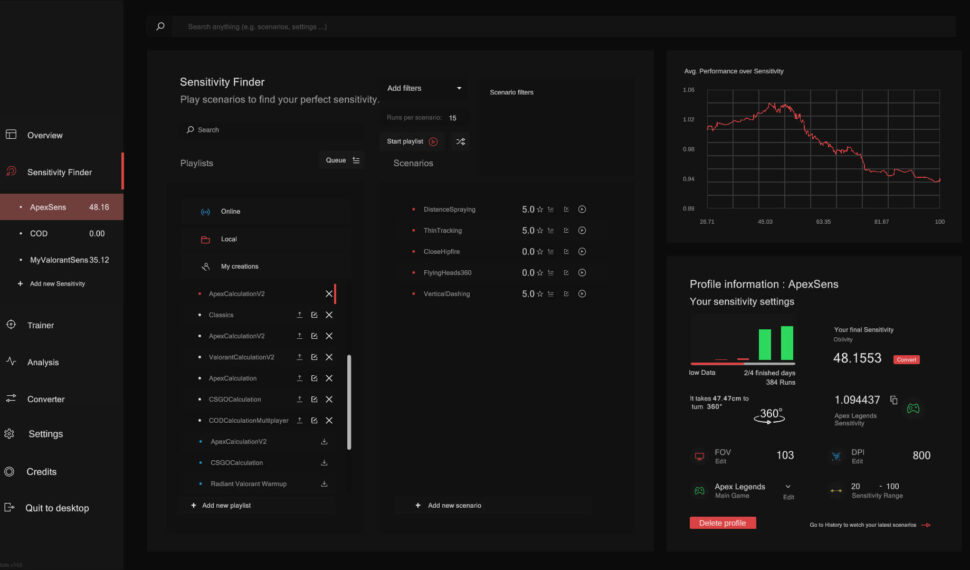This screenshot has height=570, width=970.
Task: Go to the Converter sidebar item
Action: 45,399
